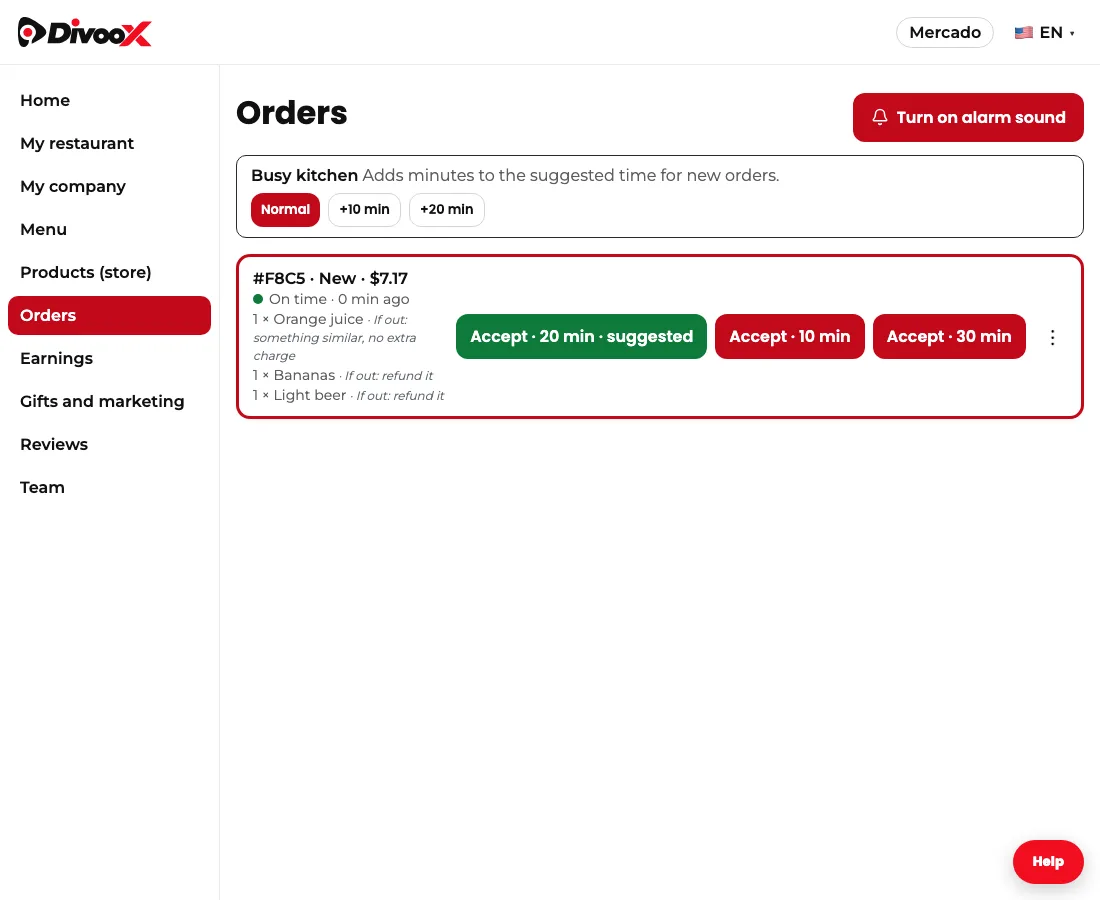Screen dimensions: 1100x900
Task: Click the Light beer item line
Action: [x=349, y=396]
